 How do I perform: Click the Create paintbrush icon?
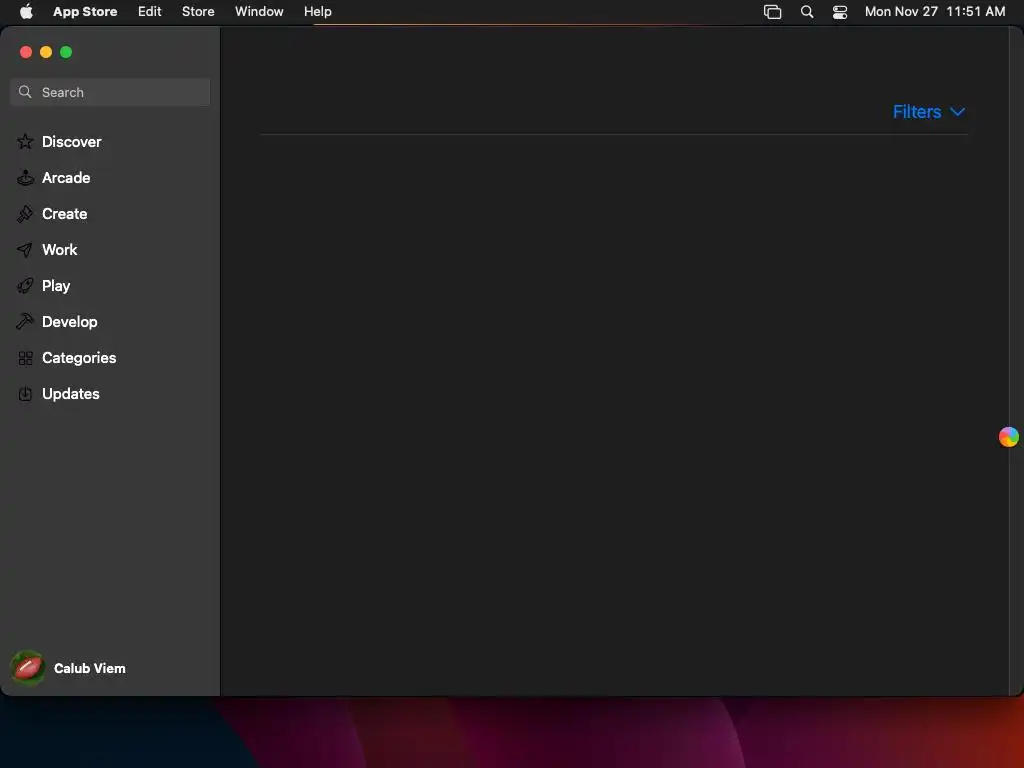pyautogui.click(x=25, y=214)
